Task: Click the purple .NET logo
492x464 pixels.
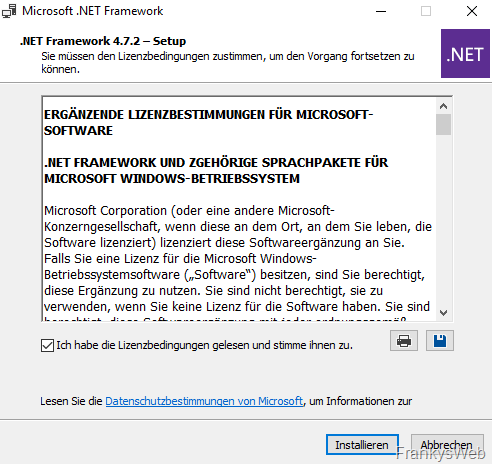Action: point(465,53)
